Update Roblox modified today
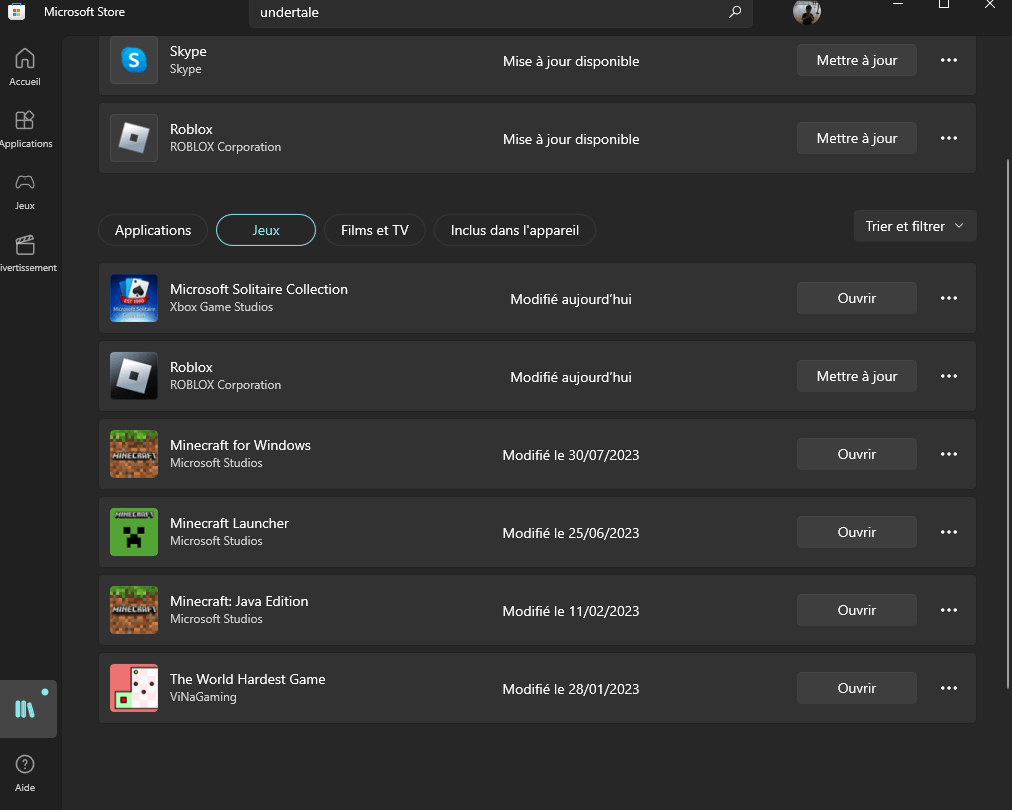This screenshot has width=1012, height=810. (x=856, y=376)
